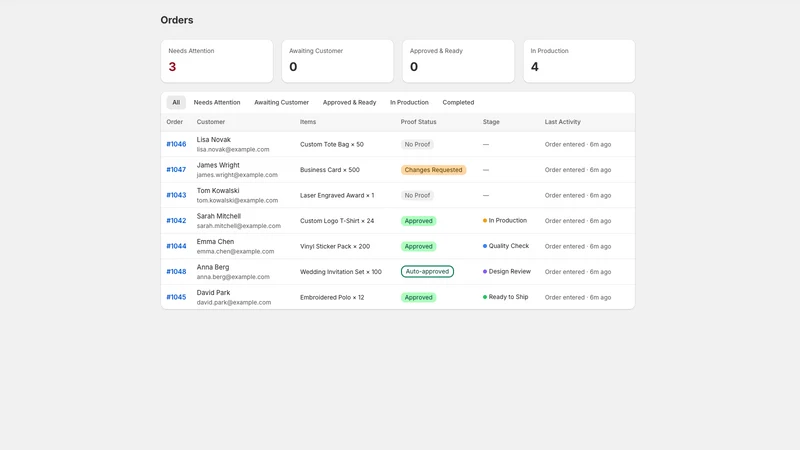The image size is (800, 450).
Task: Click the No Proof badge for Tom Kowalski
Action: coord(417,195)
